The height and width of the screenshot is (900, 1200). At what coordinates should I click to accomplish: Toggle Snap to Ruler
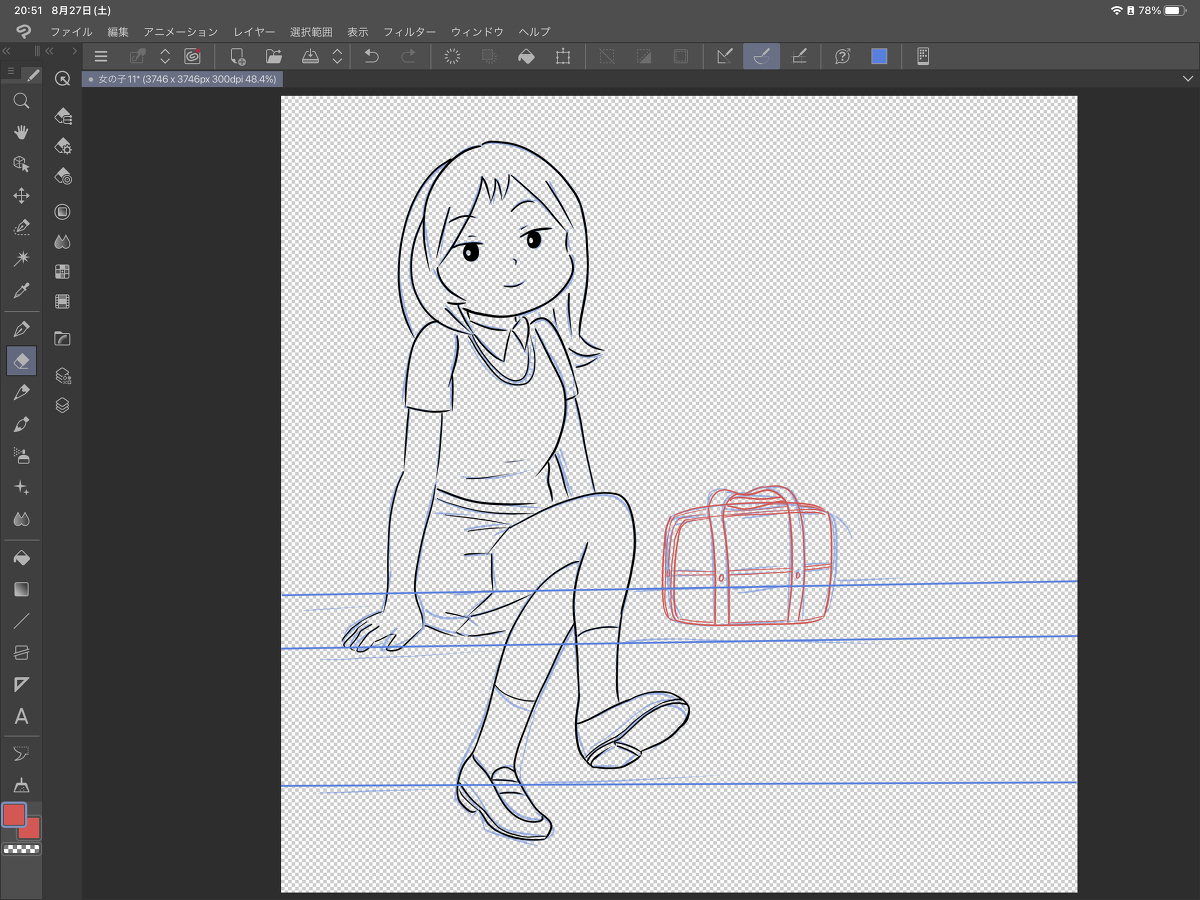(x=726, y=57)
